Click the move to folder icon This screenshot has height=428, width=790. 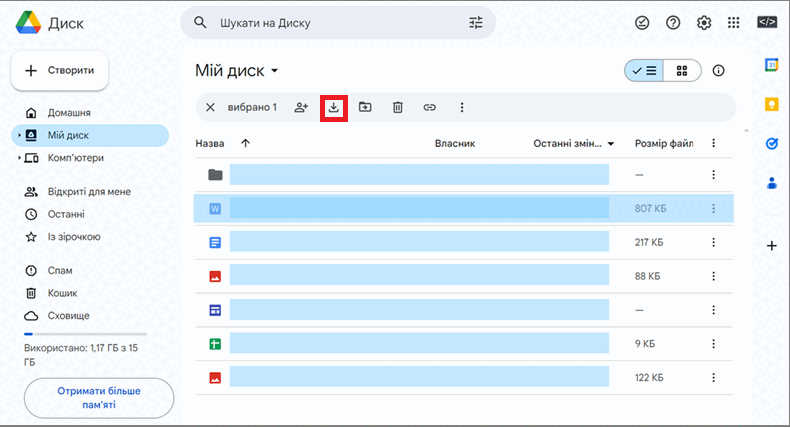[x=365, y=107]
